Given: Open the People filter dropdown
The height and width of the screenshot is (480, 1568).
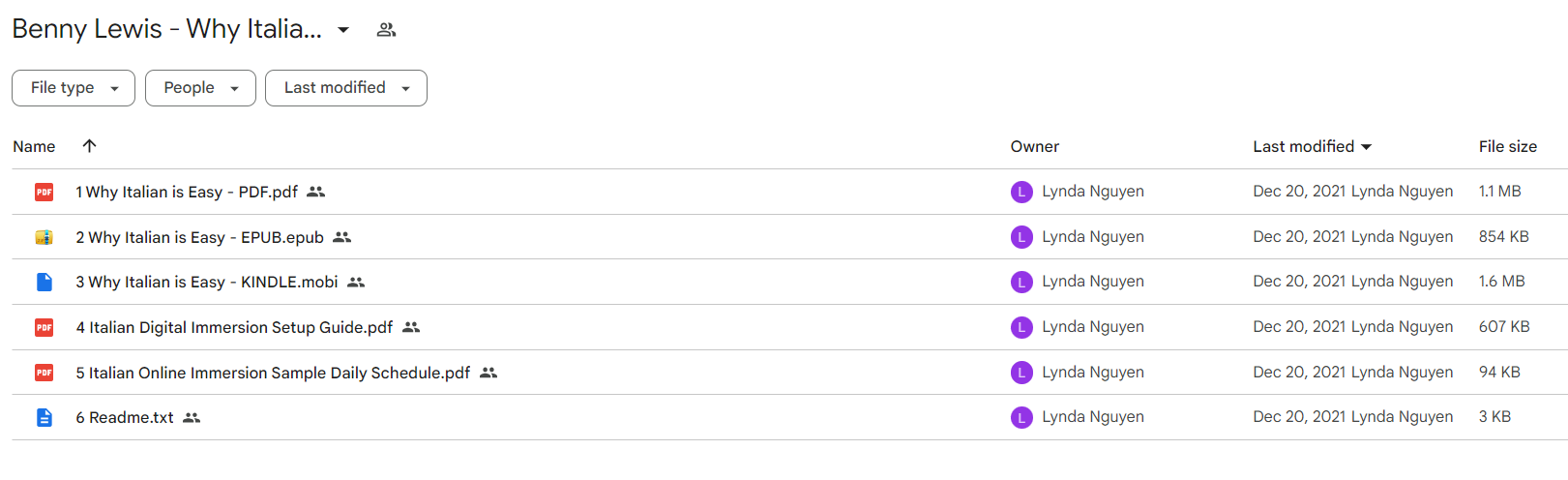Looking at the screenshot, I should click(x=200, y=88).
